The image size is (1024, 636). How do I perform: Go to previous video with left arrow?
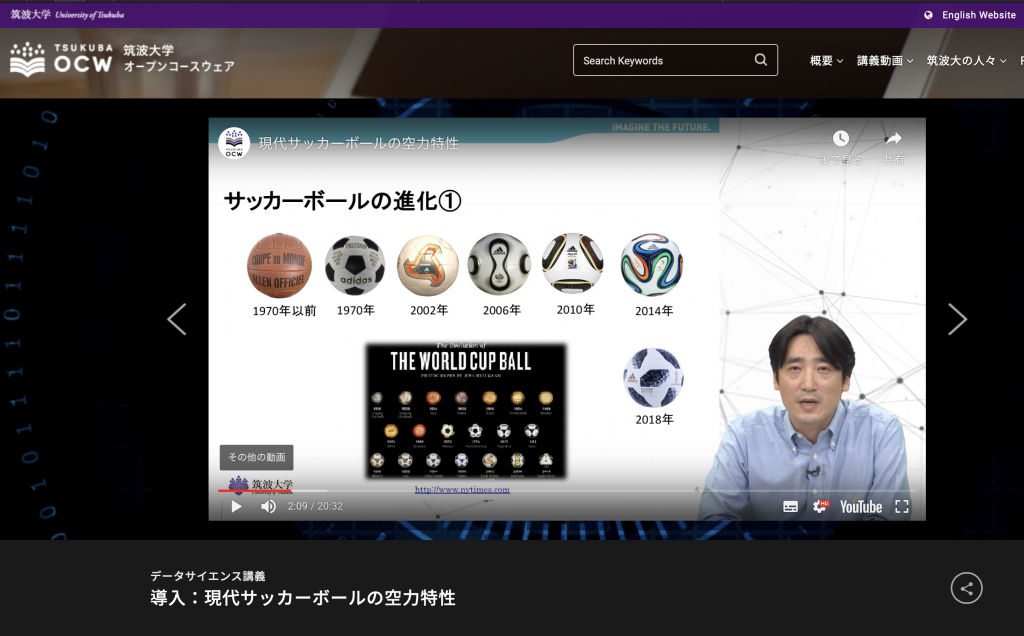(177, 319)
